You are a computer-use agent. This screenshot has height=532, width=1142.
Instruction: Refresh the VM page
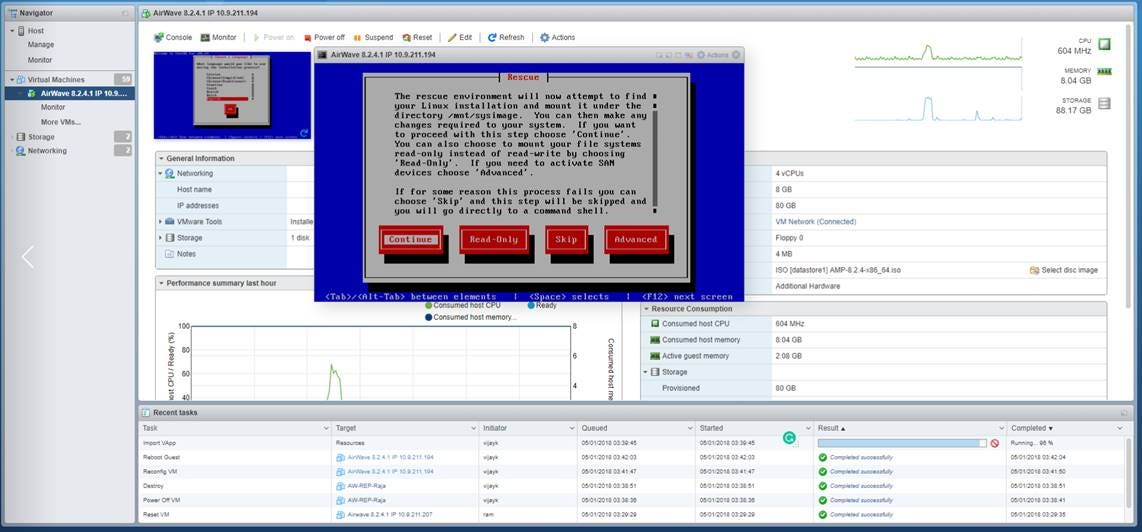[505, 37]
